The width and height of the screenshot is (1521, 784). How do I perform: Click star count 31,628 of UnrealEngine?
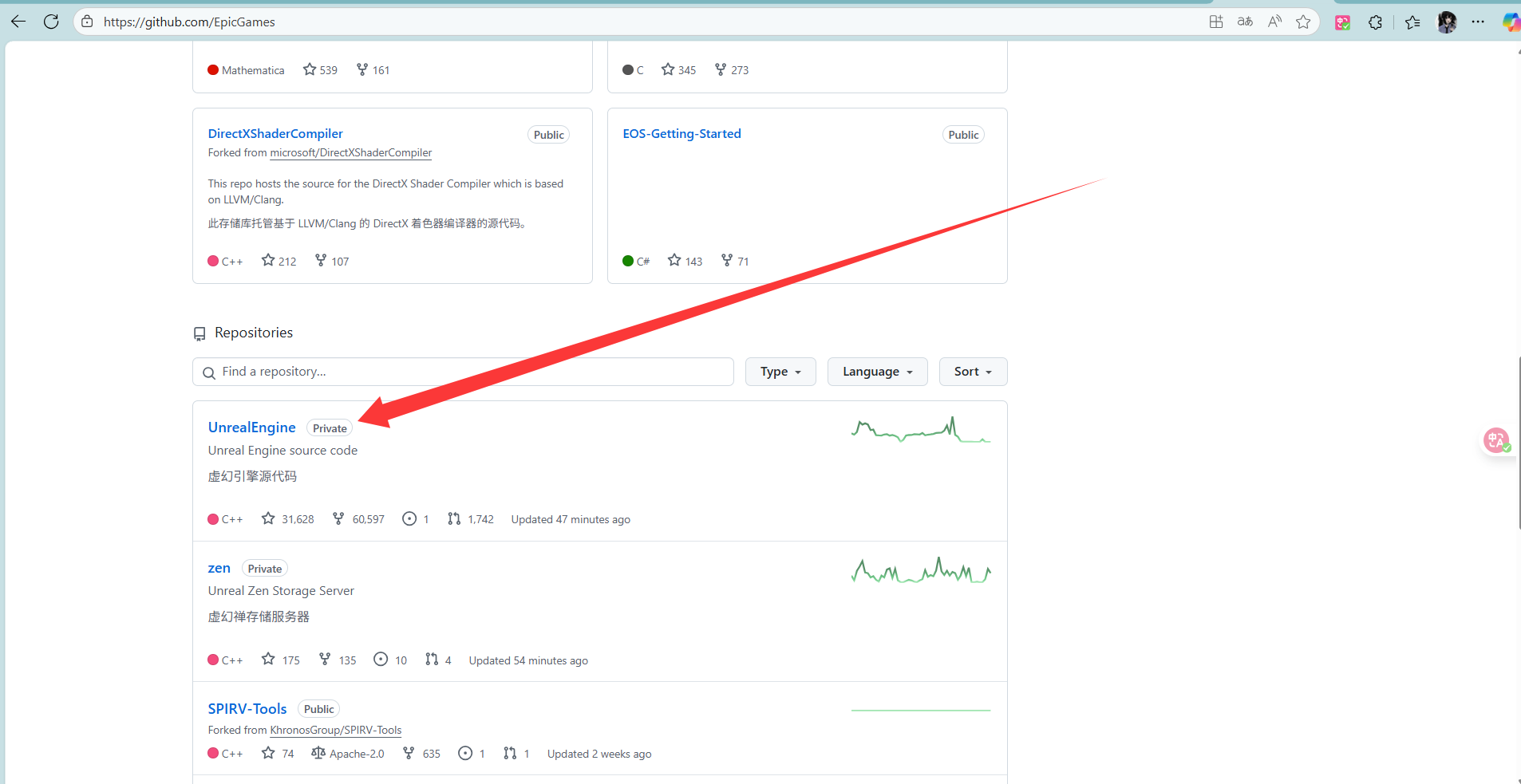click(x=288, y=519)
